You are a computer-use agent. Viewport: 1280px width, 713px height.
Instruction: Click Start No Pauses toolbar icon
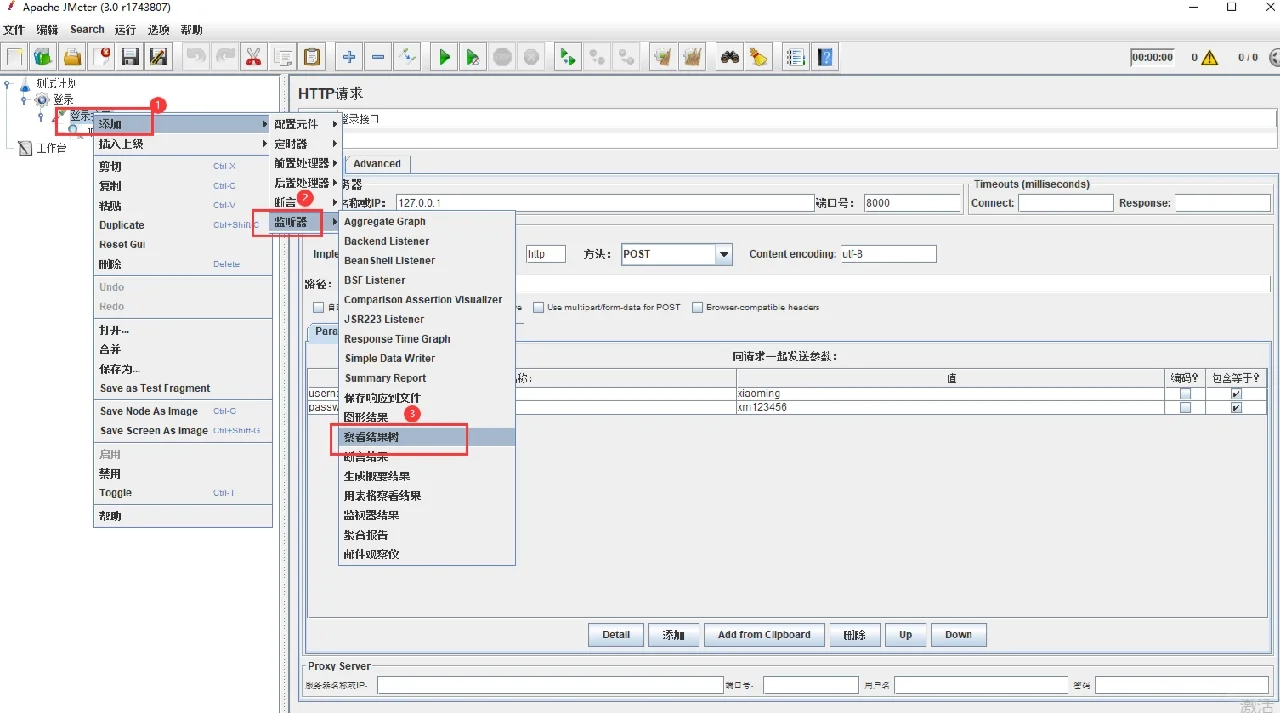click(473, 57)
